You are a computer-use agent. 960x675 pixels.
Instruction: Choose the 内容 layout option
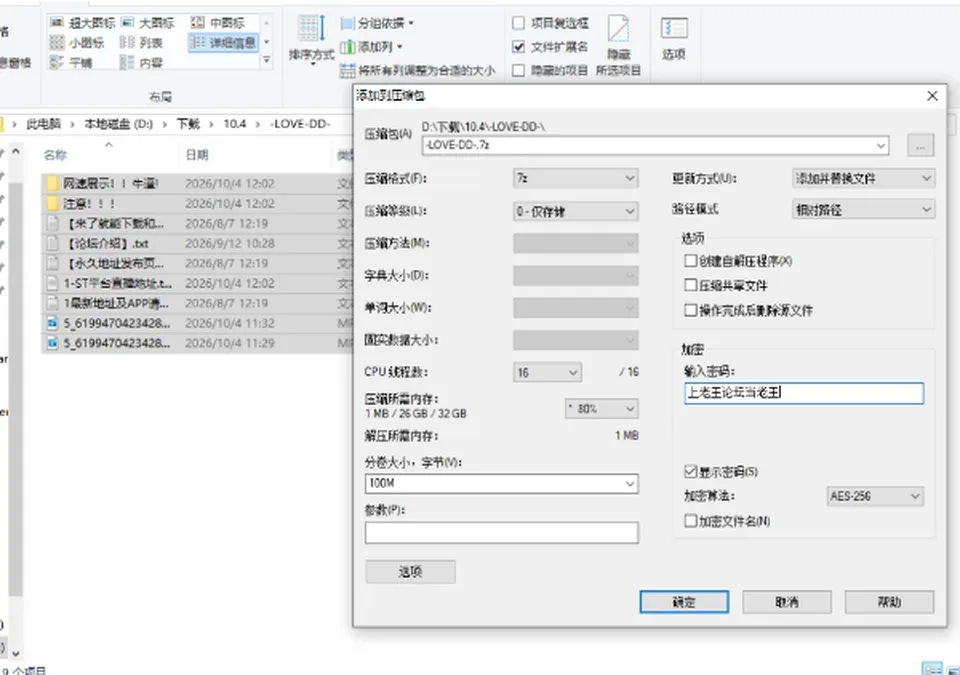pyautogui.click(x=141, y=62)
